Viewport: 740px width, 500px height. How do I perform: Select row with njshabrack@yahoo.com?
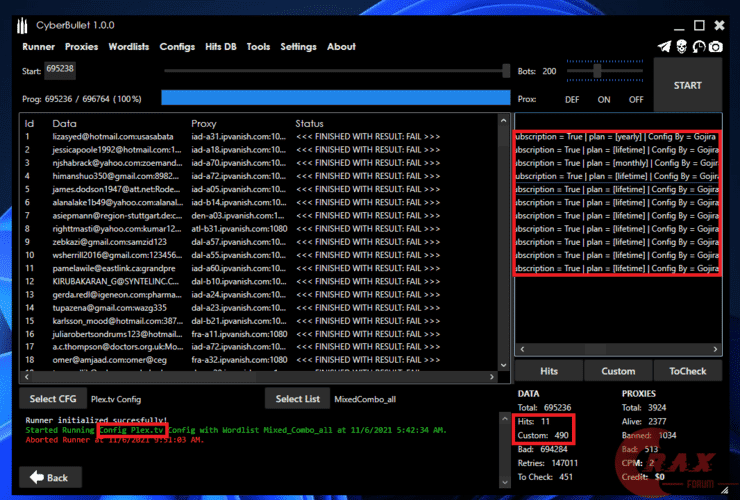click(x=259, y=163)
